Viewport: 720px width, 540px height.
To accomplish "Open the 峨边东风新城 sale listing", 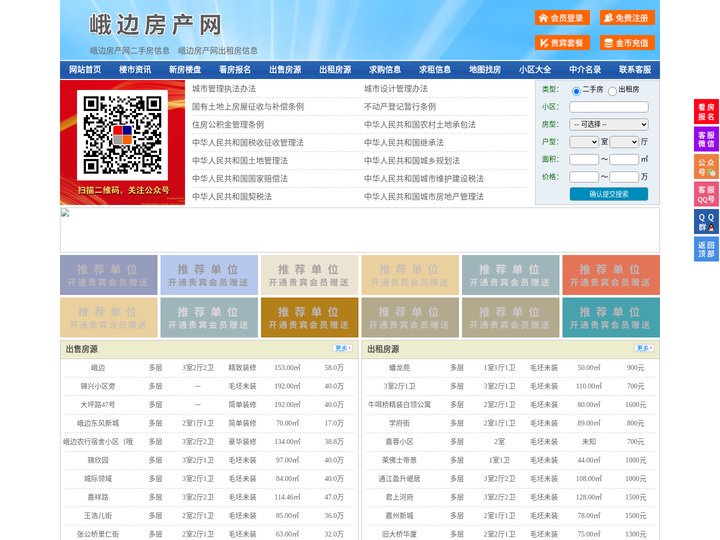I will [98, 423].
